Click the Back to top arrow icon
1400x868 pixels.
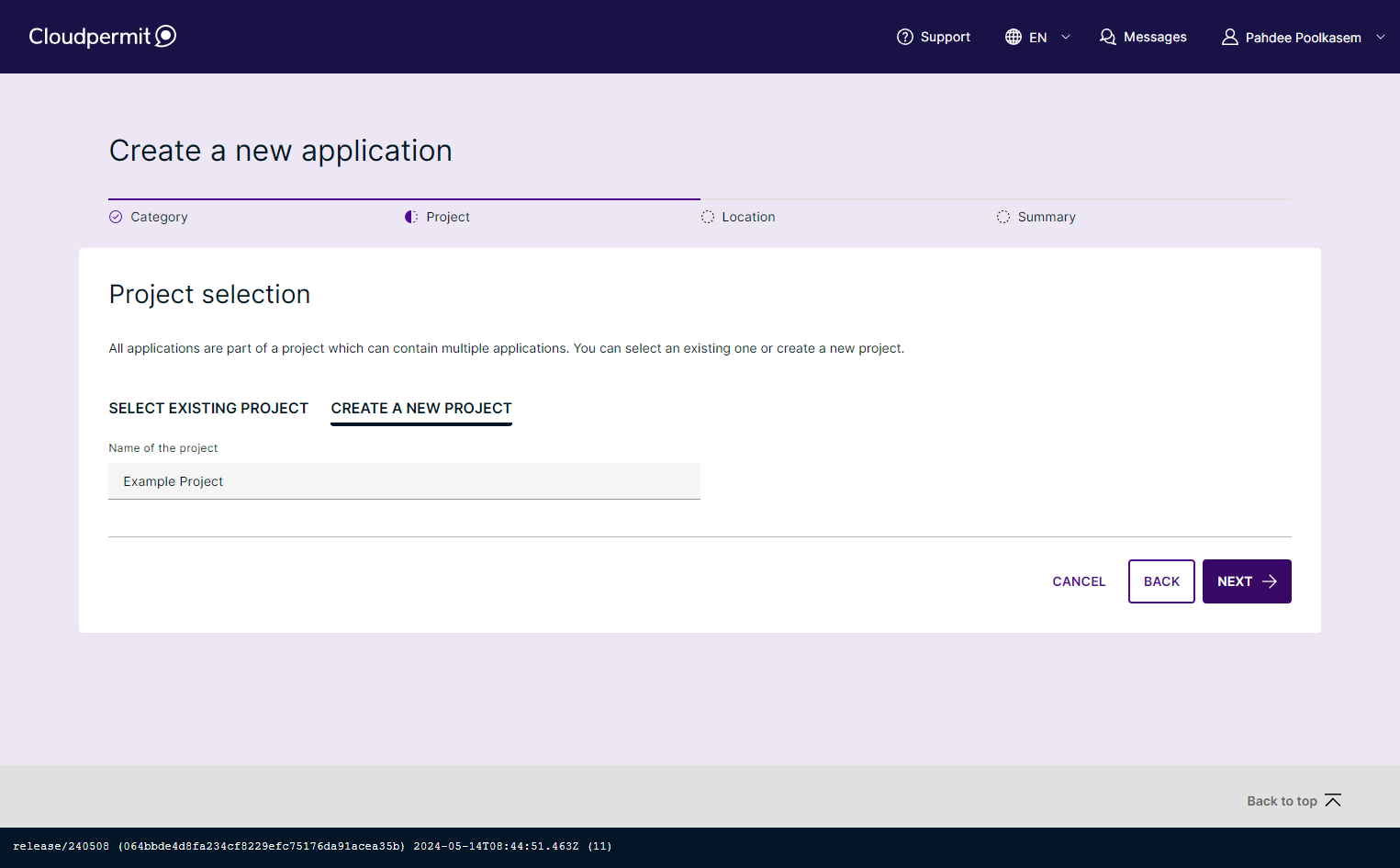1333,800
